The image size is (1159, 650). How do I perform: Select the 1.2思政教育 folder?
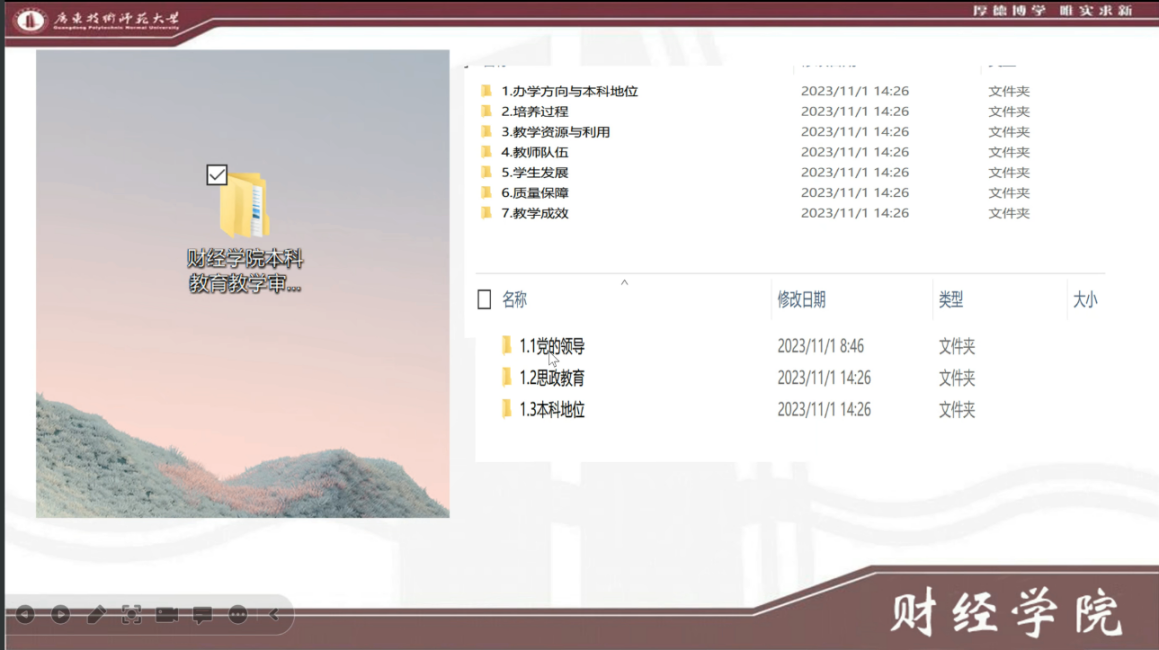[x=551, y=378]
